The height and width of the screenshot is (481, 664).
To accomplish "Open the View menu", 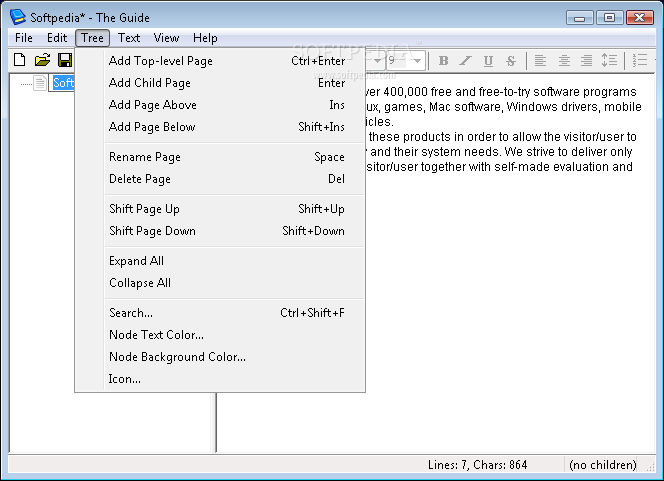I will point(166,38).
